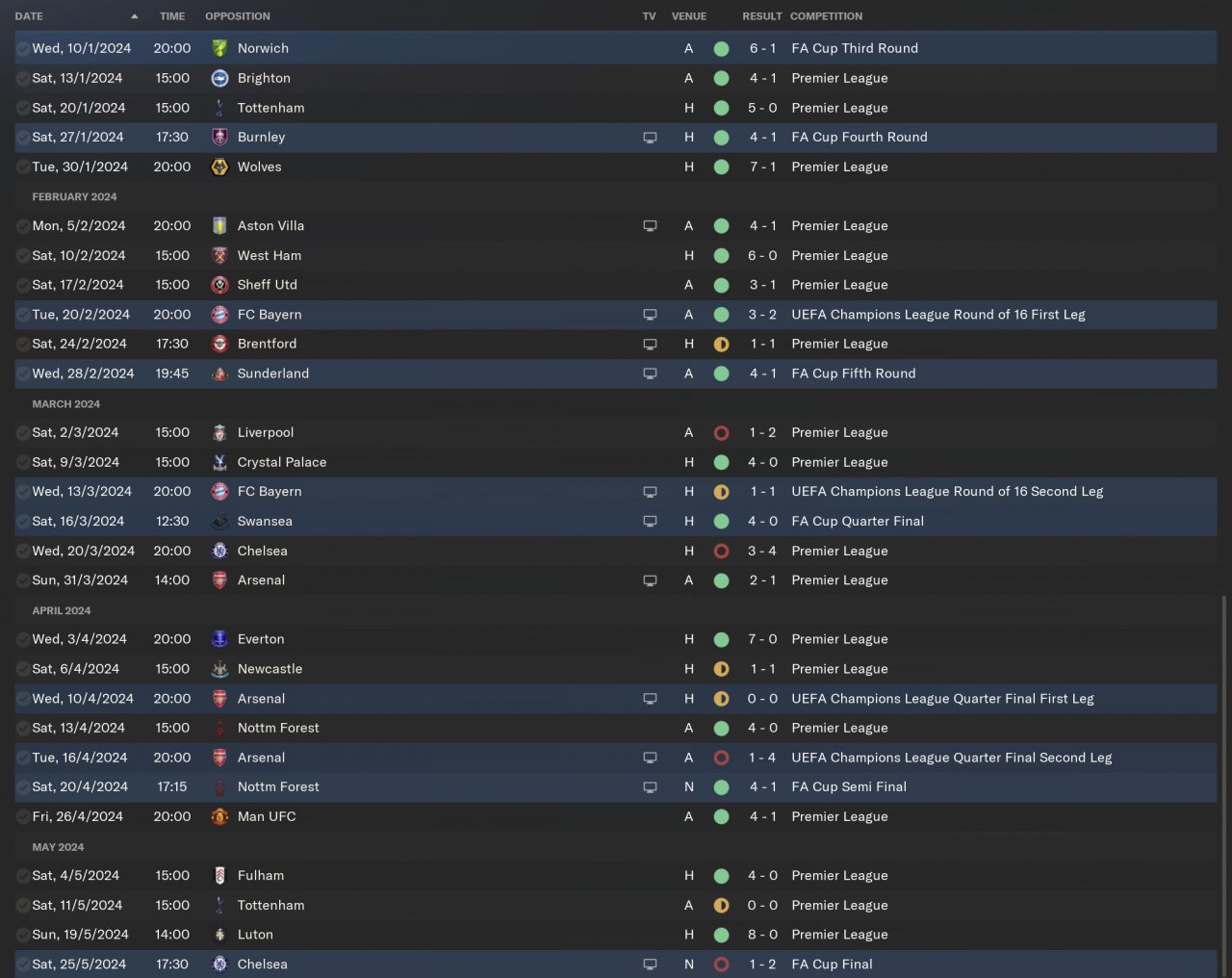Click the Fulham club badge
The width and height of the screenshot is (1232, 978).
coord(219,876)
